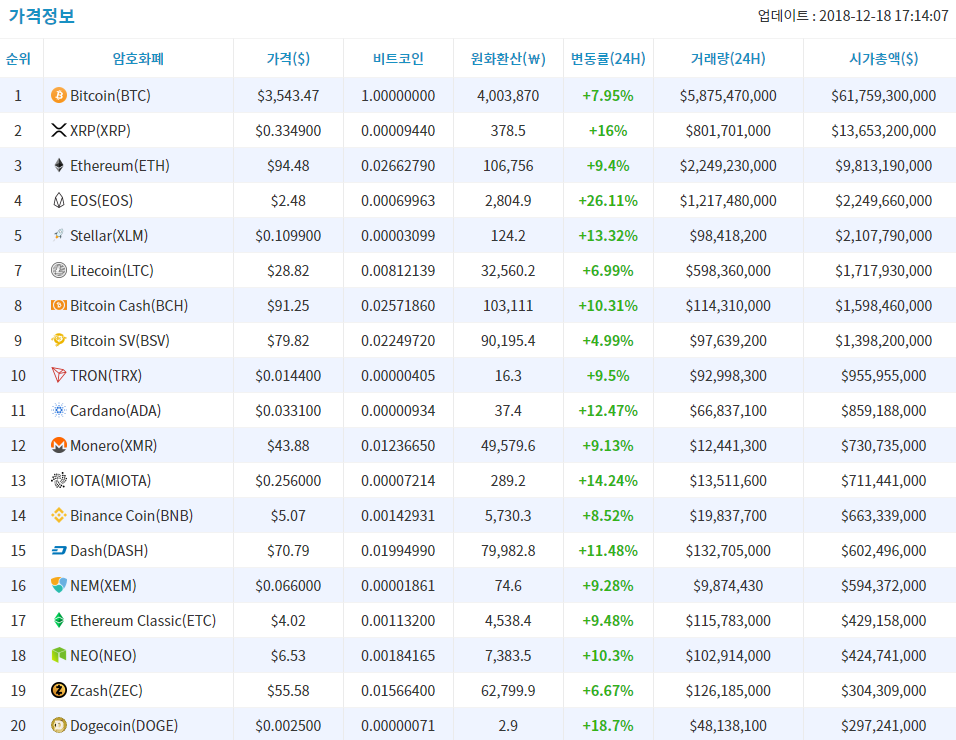The width and height of the screenshot is (956, 740).
Task: Open the Bitcoin(BTC) link
Action: pos(110,96)
